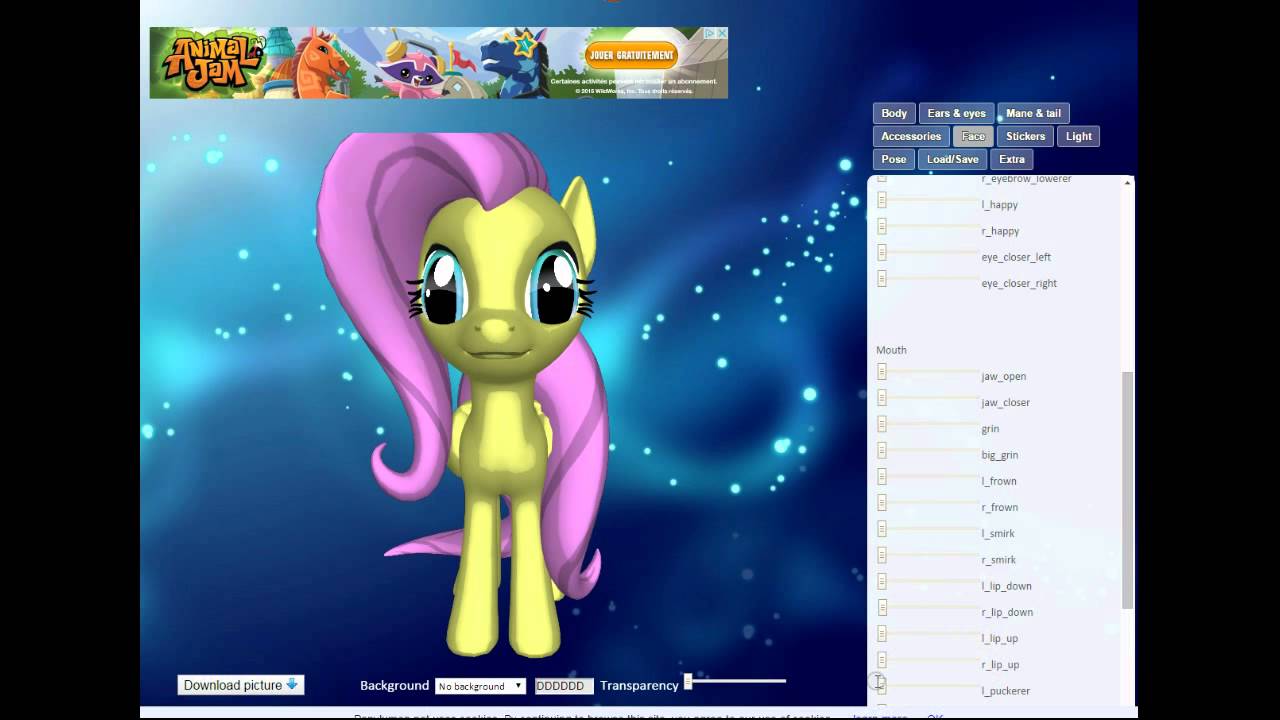The width and height of the screenshot is (1280, 720).
Task: Click the big_grin slider handle
Action: 882,450
